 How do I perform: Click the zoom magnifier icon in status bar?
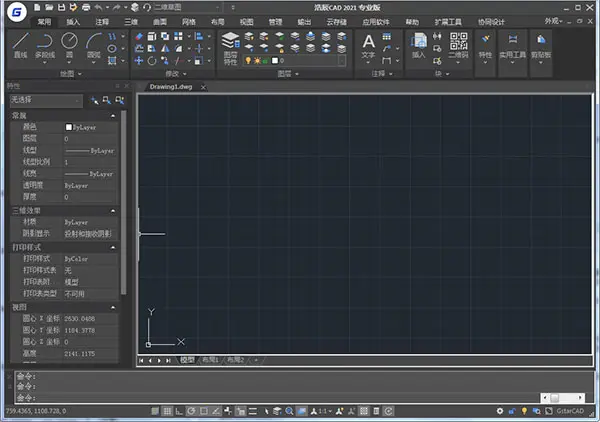click(289, 411)
